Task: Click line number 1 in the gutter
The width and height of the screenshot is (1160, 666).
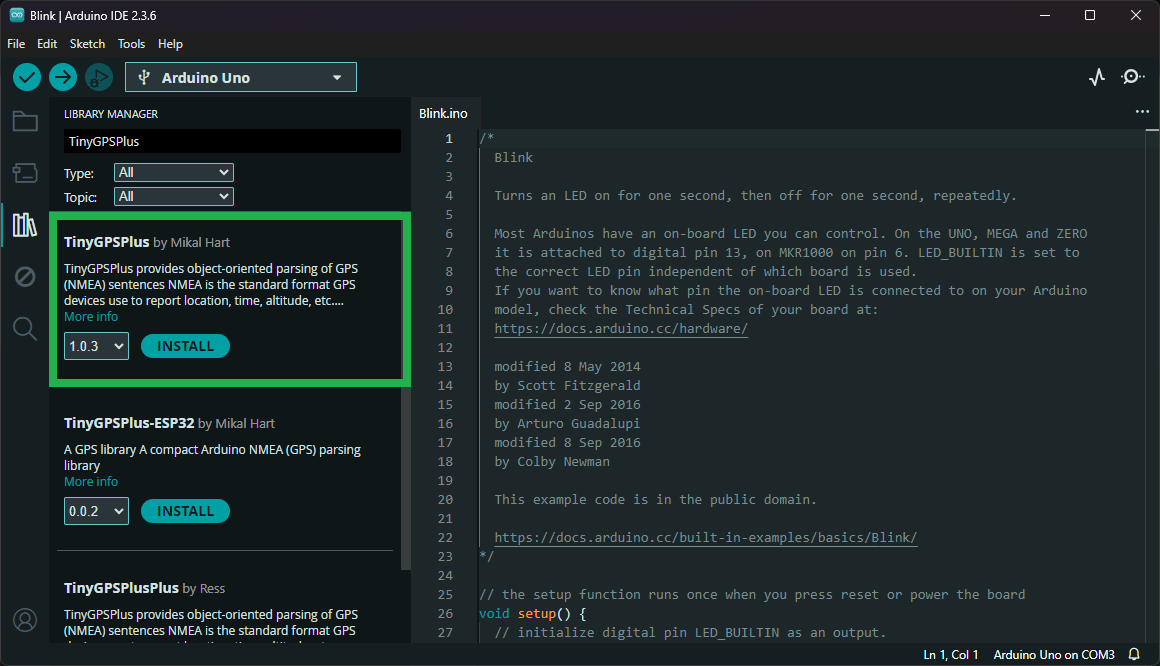Action: [448, 138]
